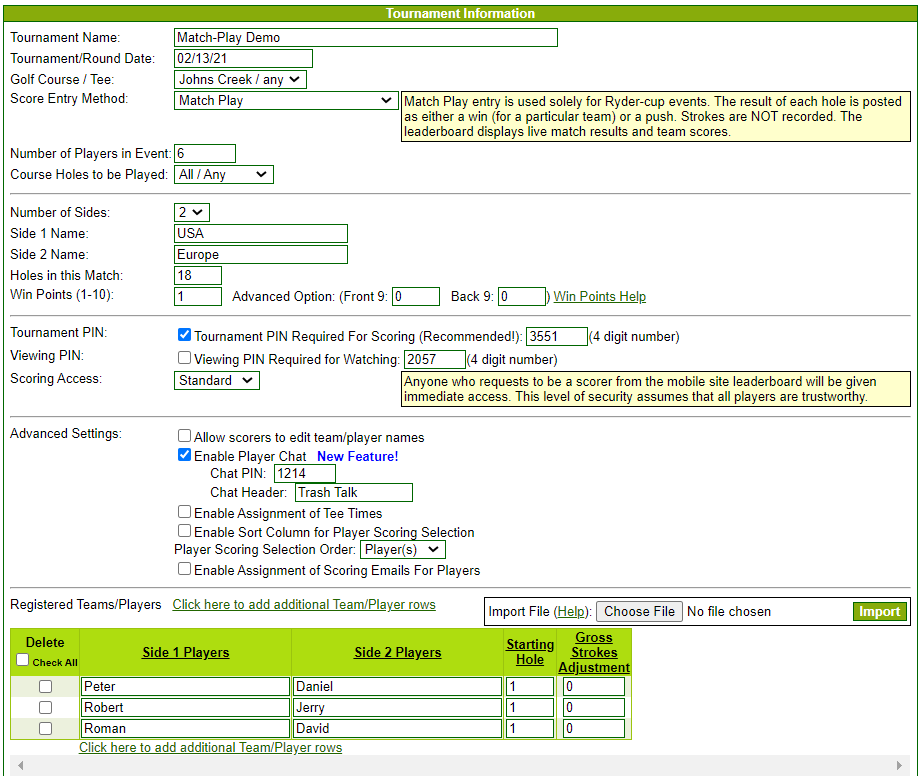The height and width of the screenshot is (776, 922).
Task: Open Player Scoring Selection Order dropdown
Action: [403, 550]
